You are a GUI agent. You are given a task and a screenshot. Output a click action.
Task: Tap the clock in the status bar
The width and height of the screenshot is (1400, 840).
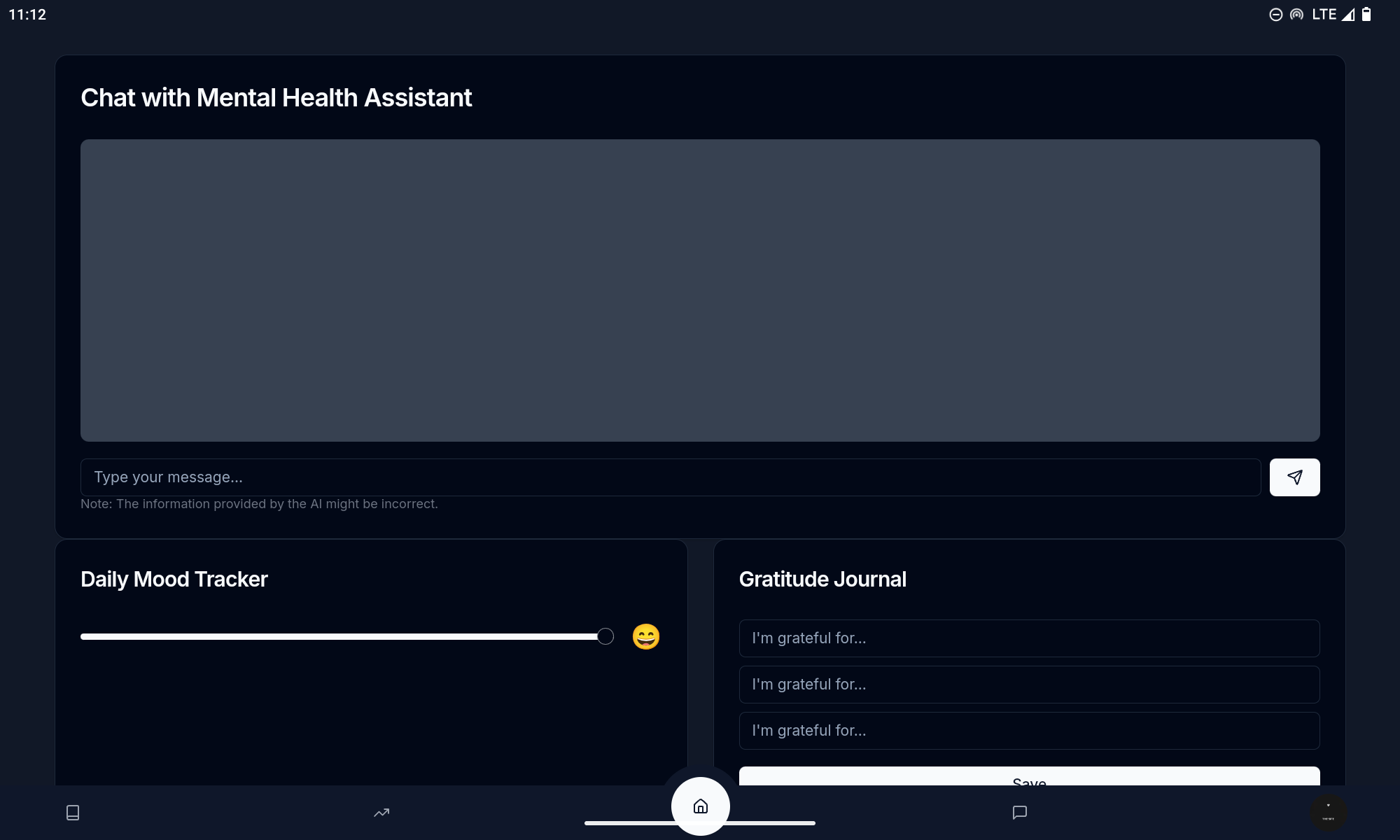point(27,15)
